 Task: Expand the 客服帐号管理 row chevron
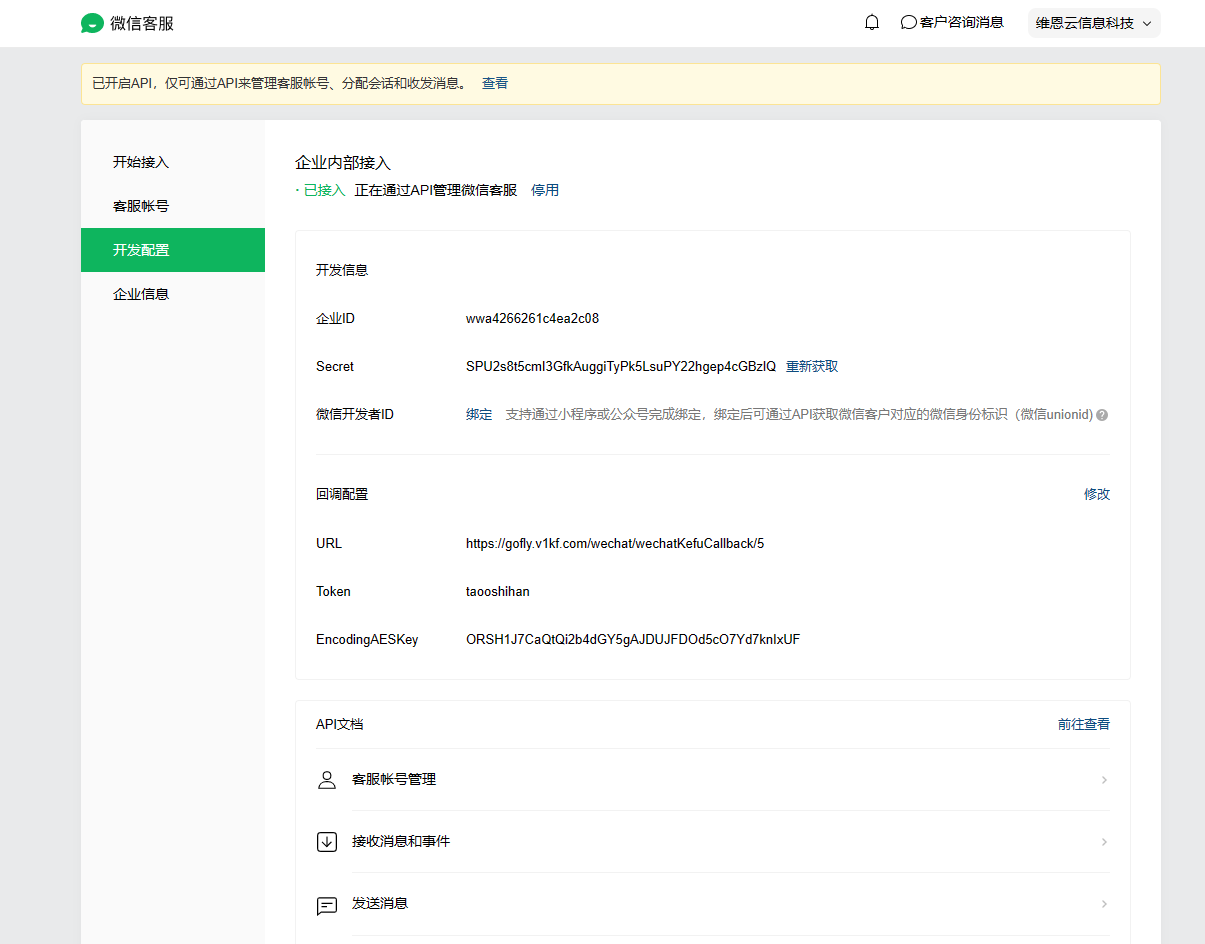1104,780
